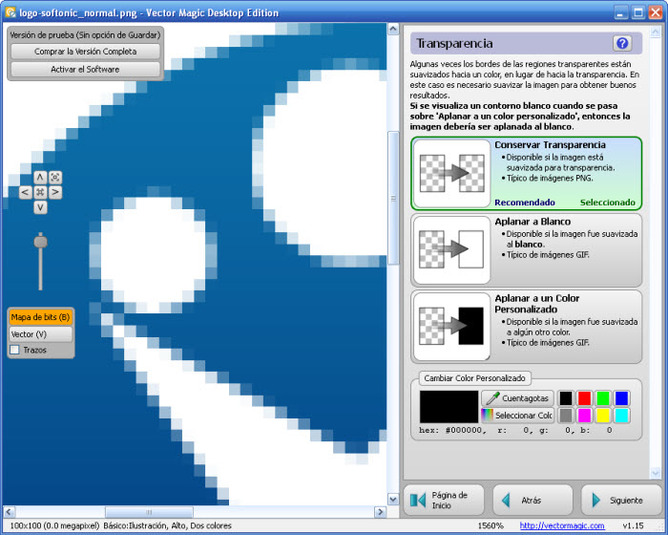Pan the image left with the arrow button
Screen dimensions: 668x535
[25, 193]
